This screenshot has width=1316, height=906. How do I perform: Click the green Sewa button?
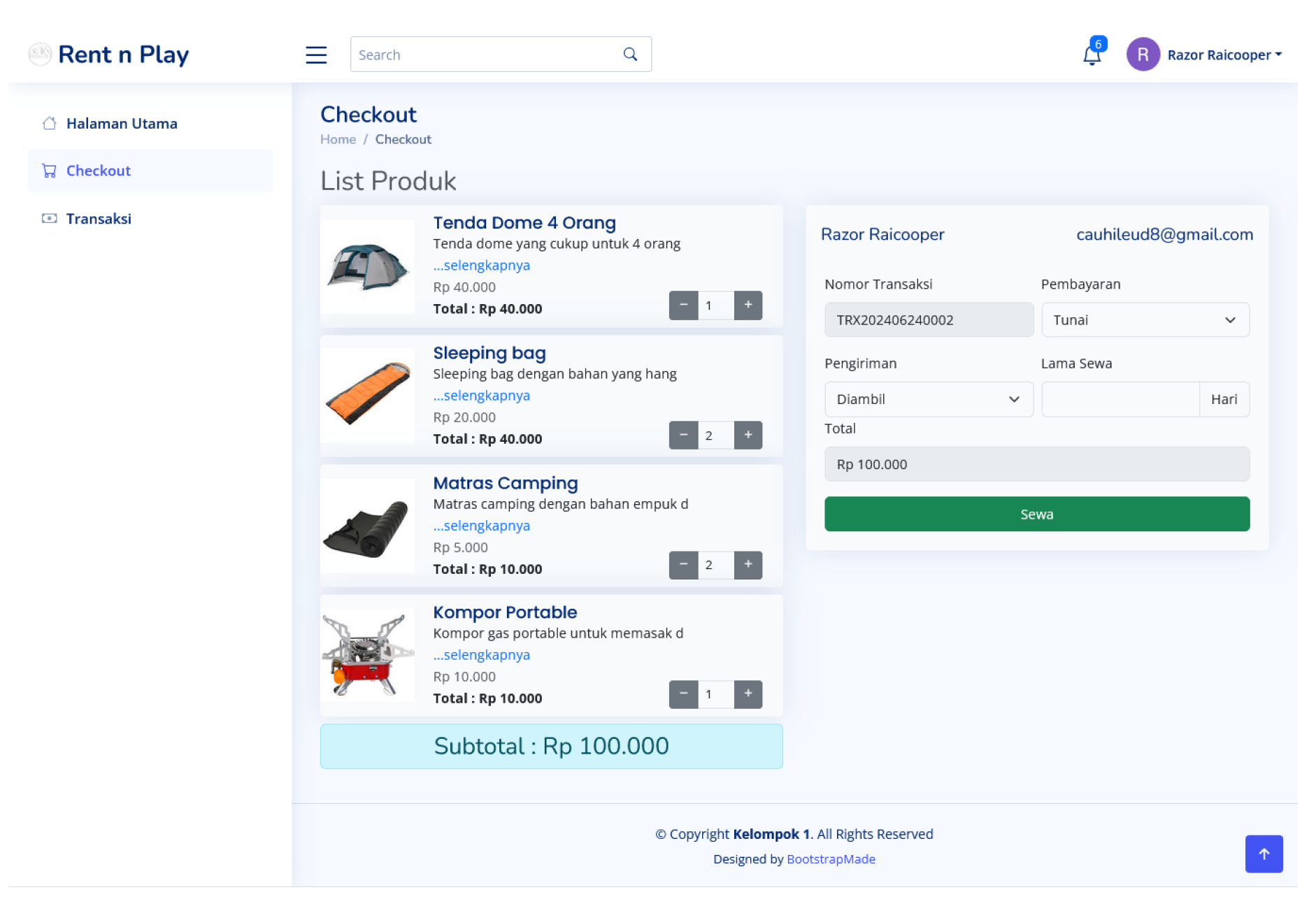click(1036, 514)
